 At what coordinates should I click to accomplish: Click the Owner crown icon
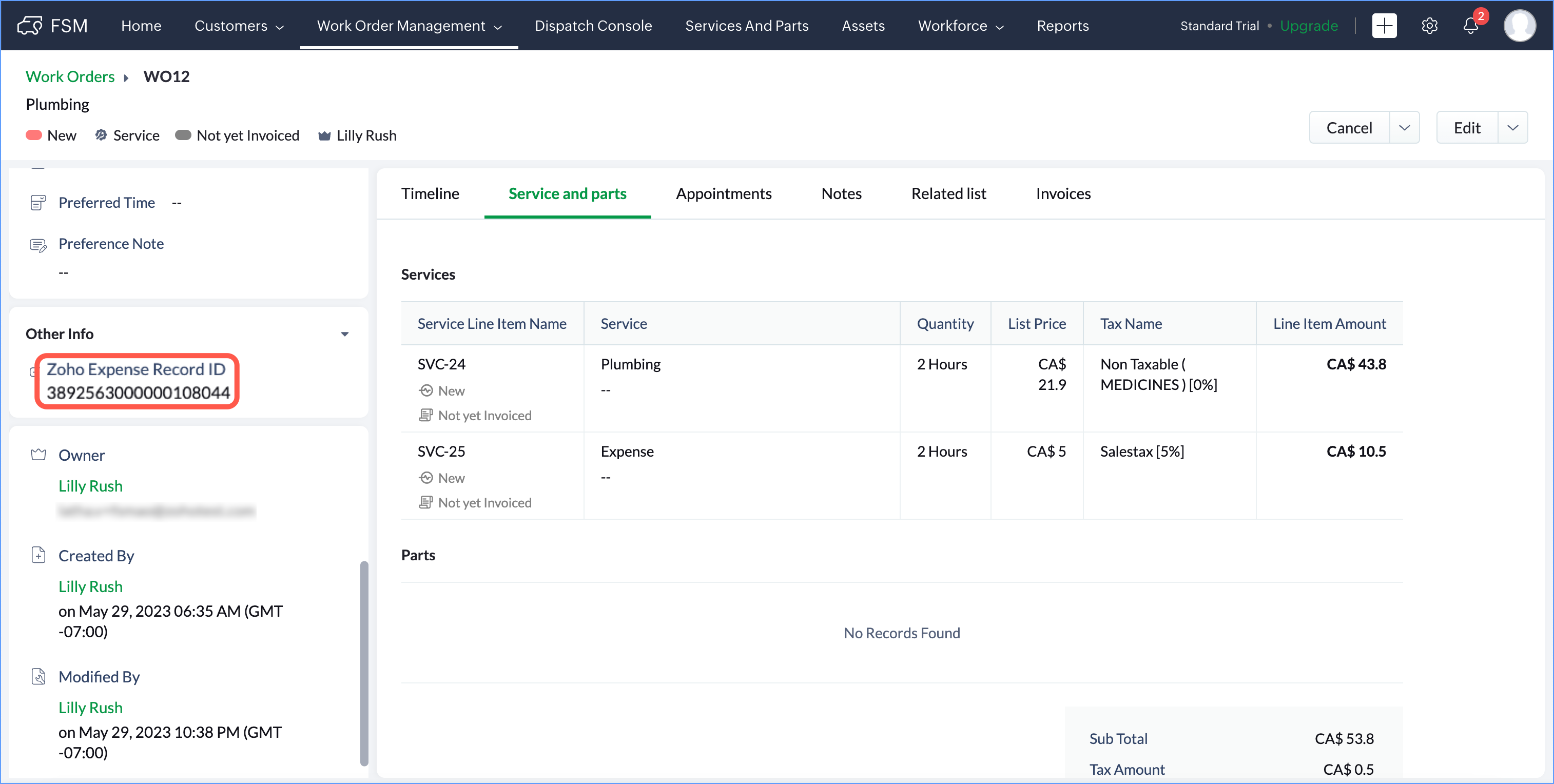pyautogui.click(x=38, y=455)
